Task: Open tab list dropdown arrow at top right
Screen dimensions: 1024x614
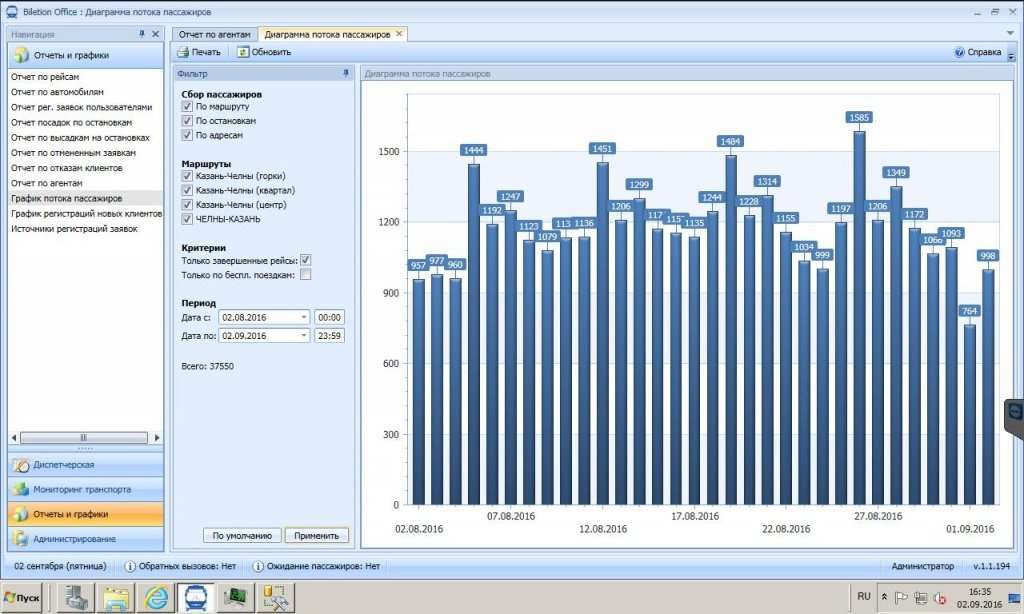Action: [x=1010, y=33]
